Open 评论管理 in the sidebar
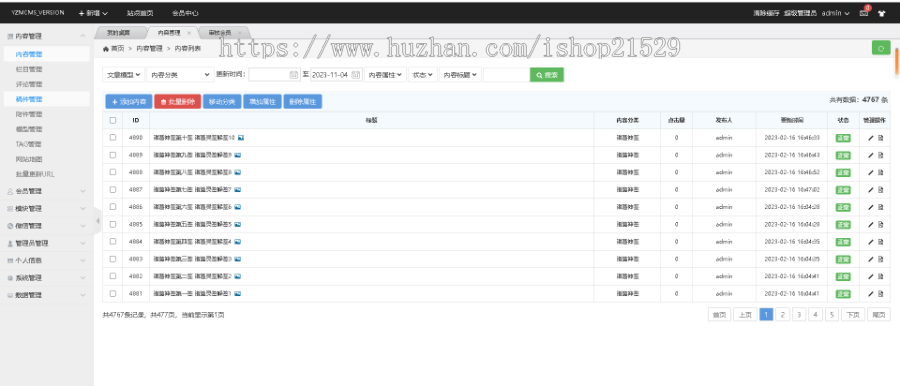900x386 pixels. tap(29, 84)
